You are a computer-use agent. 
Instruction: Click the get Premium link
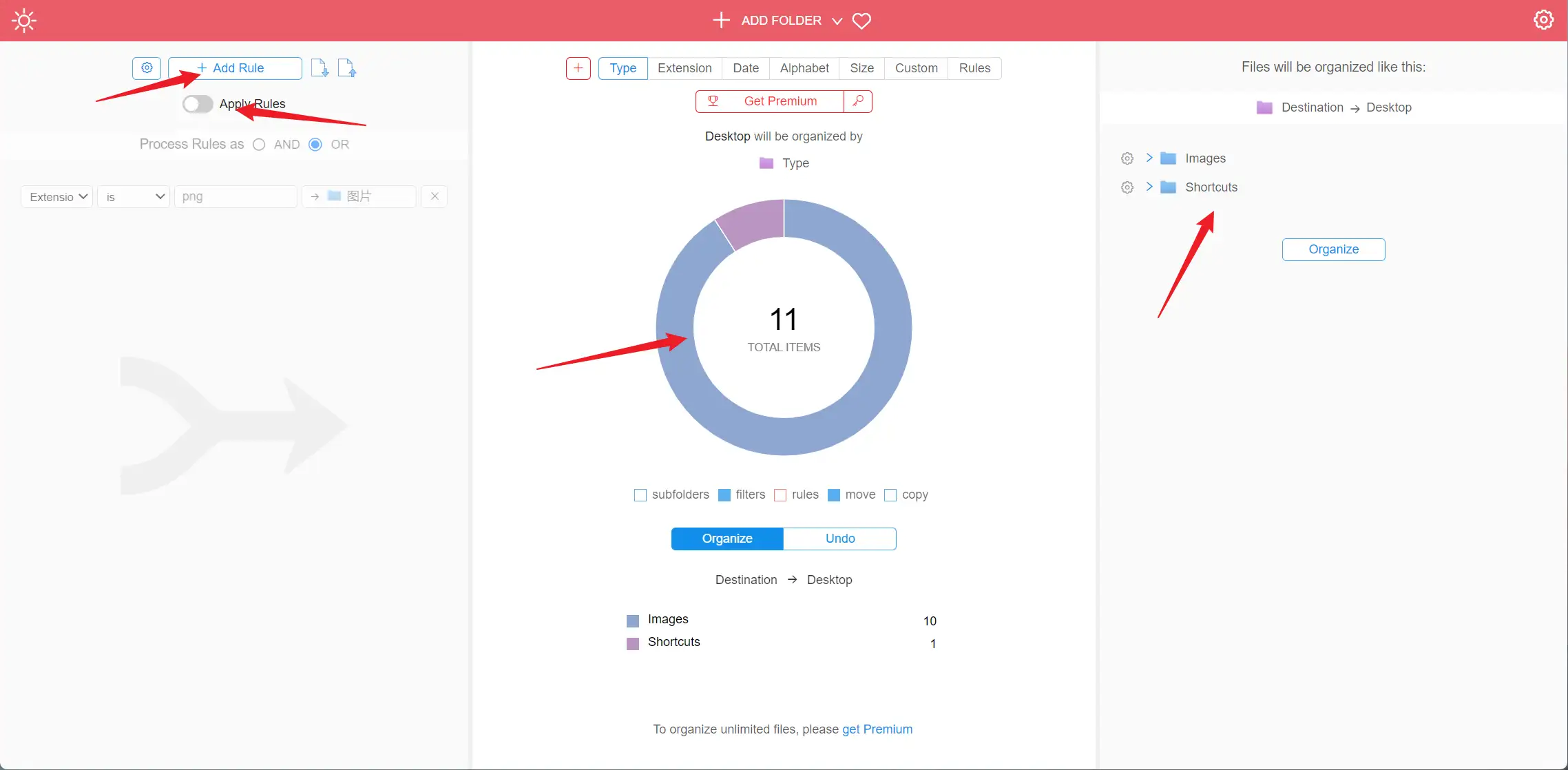coord(877,729)
